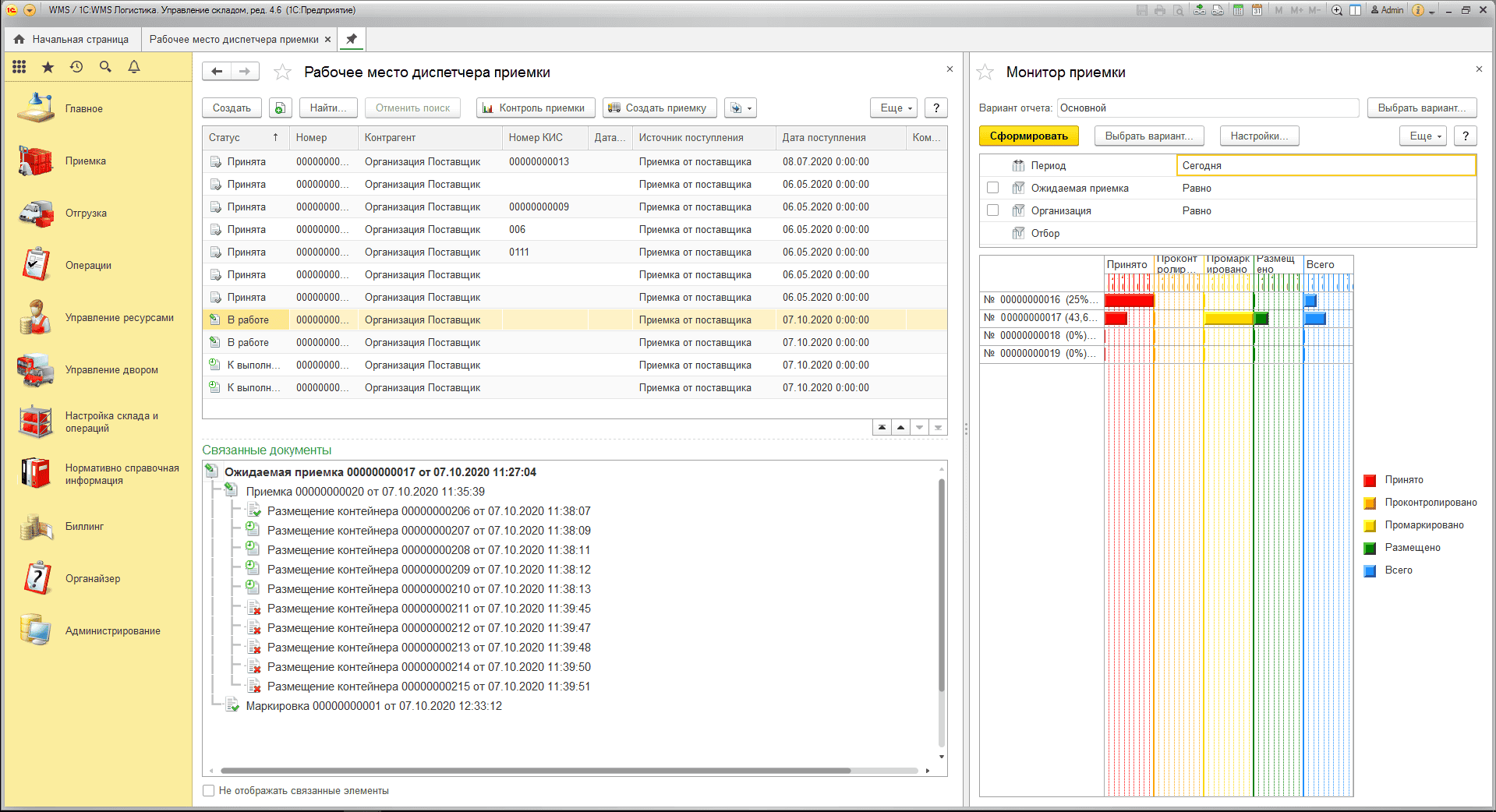The width and height of the screenshot is (1496, 812).
Task: Add dispatcher workplace to favorites star
Action: tap(282, 72)
